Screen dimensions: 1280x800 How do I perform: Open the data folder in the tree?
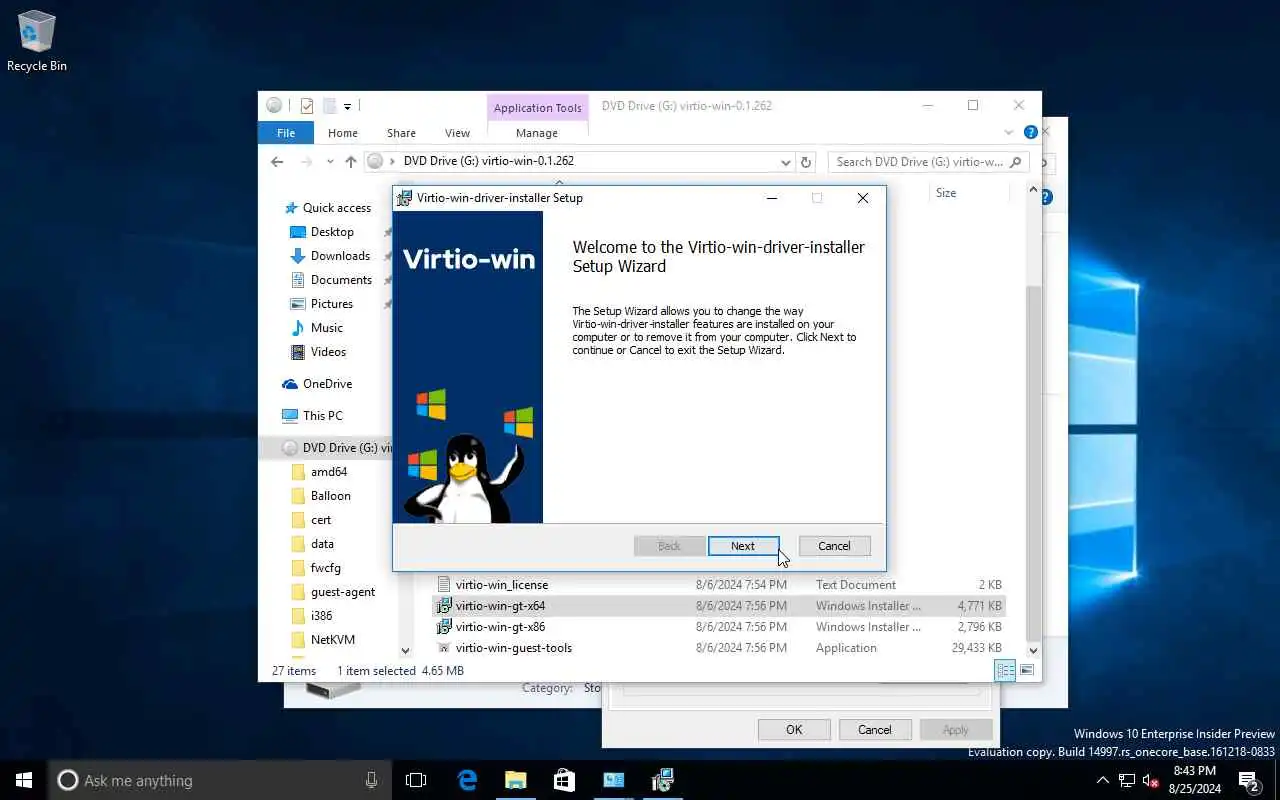pos(322,544)
